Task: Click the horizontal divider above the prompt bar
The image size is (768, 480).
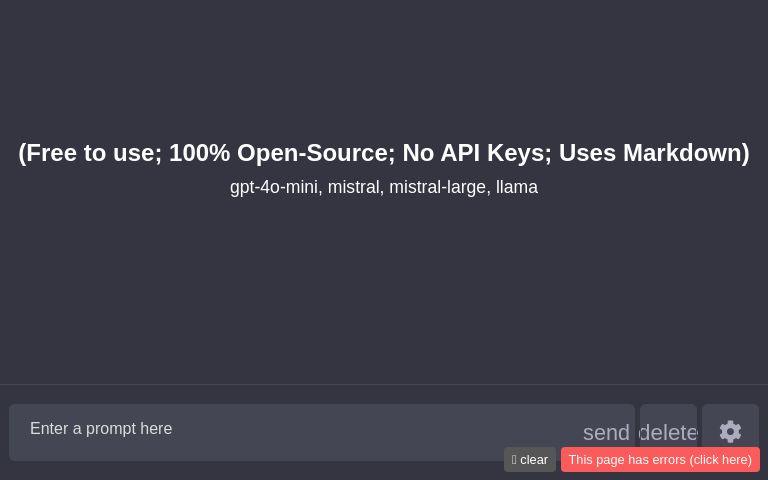Action: 384,384
